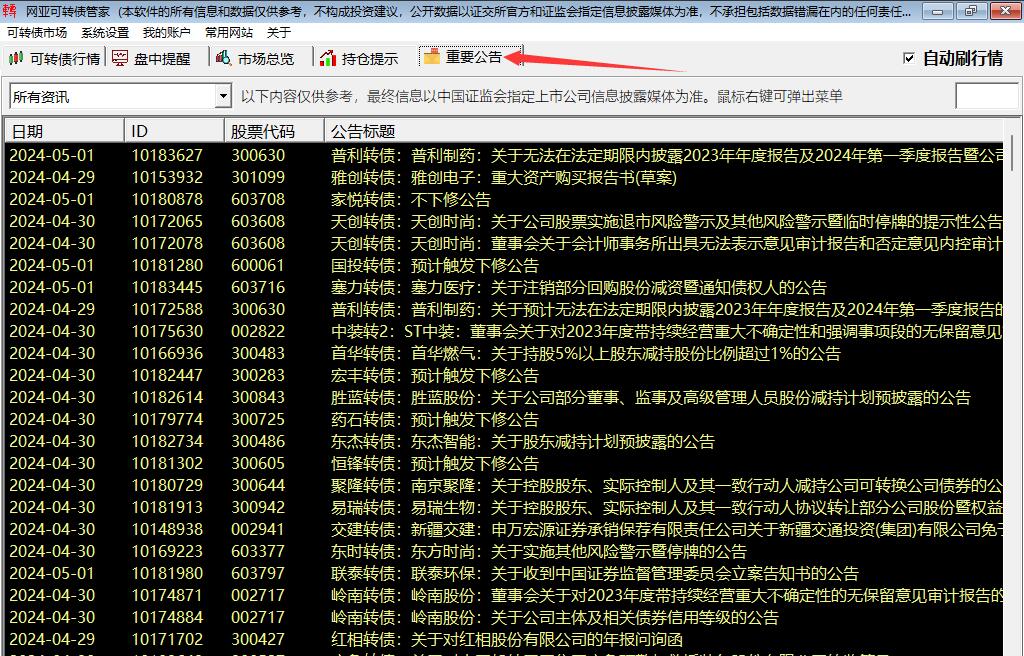Viewport: 1024px width, 656px height.
Task: Select 首华转债 股东减持 announcement
Action: pyautogui.click(x=504, y=353)
